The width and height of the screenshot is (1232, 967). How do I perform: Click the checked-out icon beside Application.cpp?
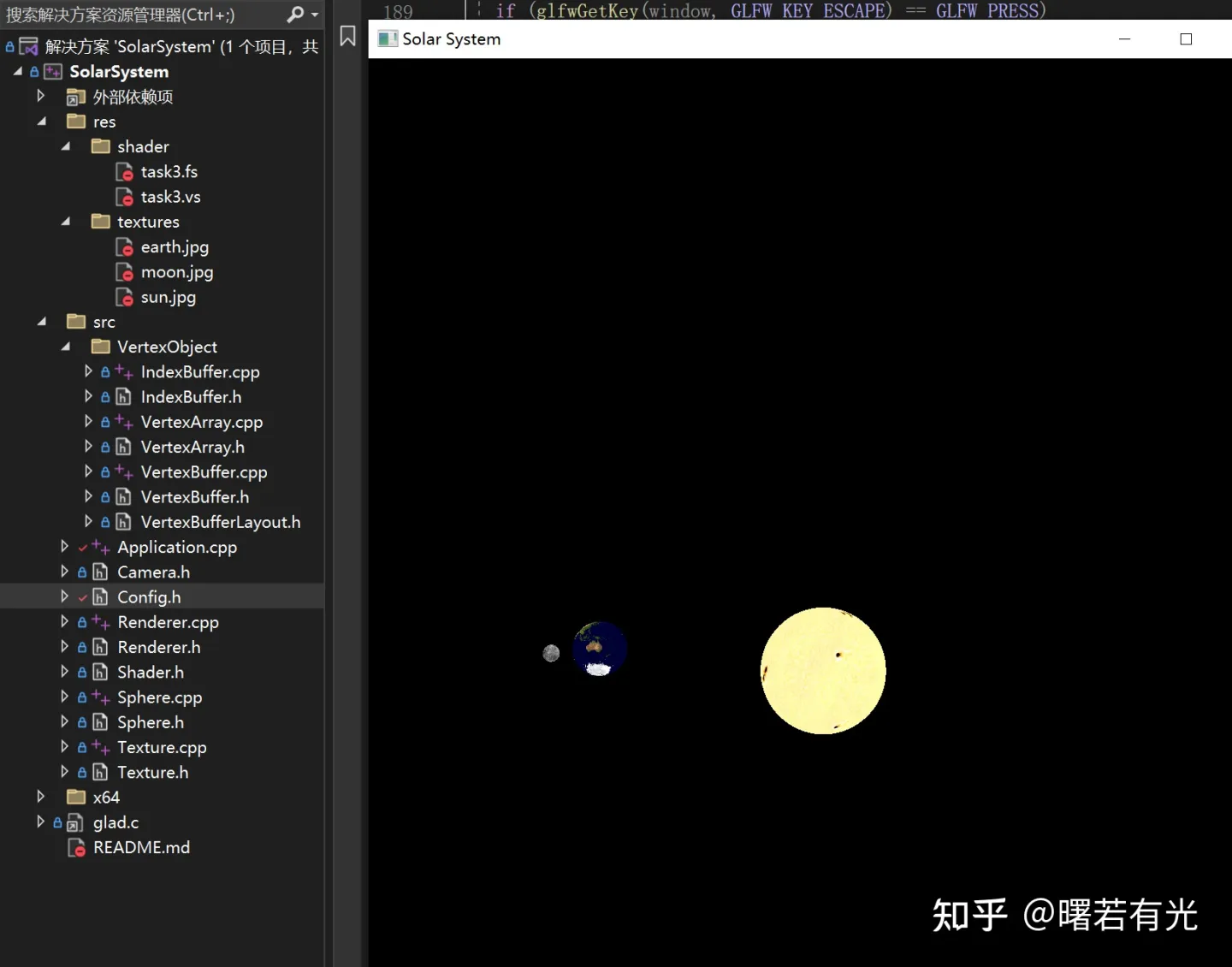pos(83,547)
